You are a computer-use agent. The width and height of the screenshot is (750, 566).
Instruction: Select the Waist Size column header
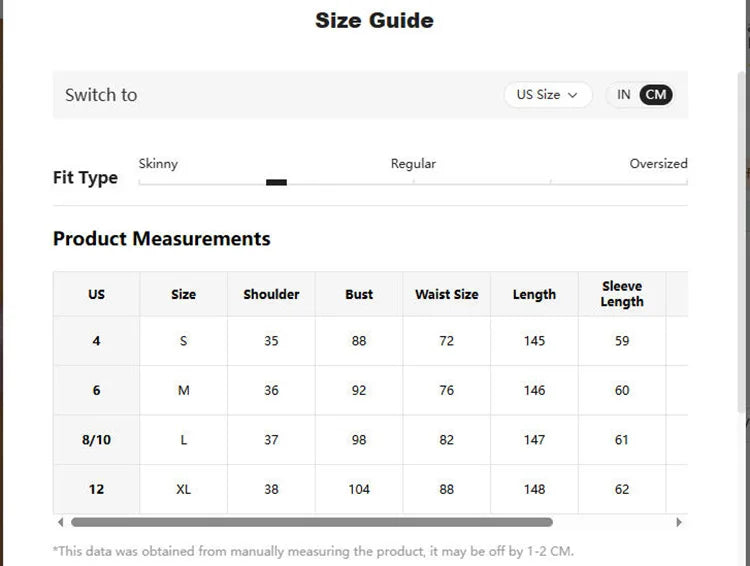coord(447,294)
